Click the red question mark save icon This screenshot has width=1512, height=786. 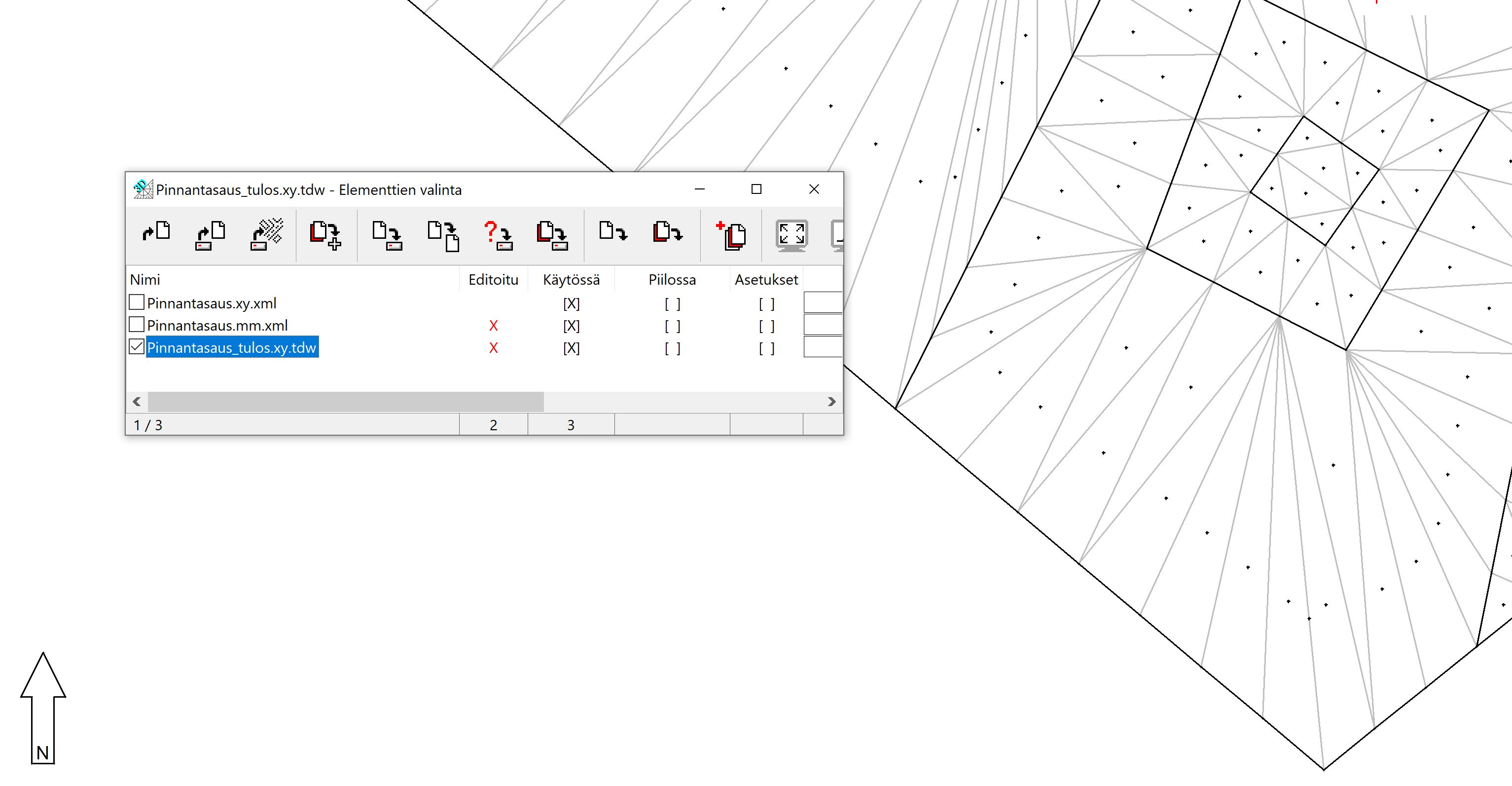tap(498, 235)
